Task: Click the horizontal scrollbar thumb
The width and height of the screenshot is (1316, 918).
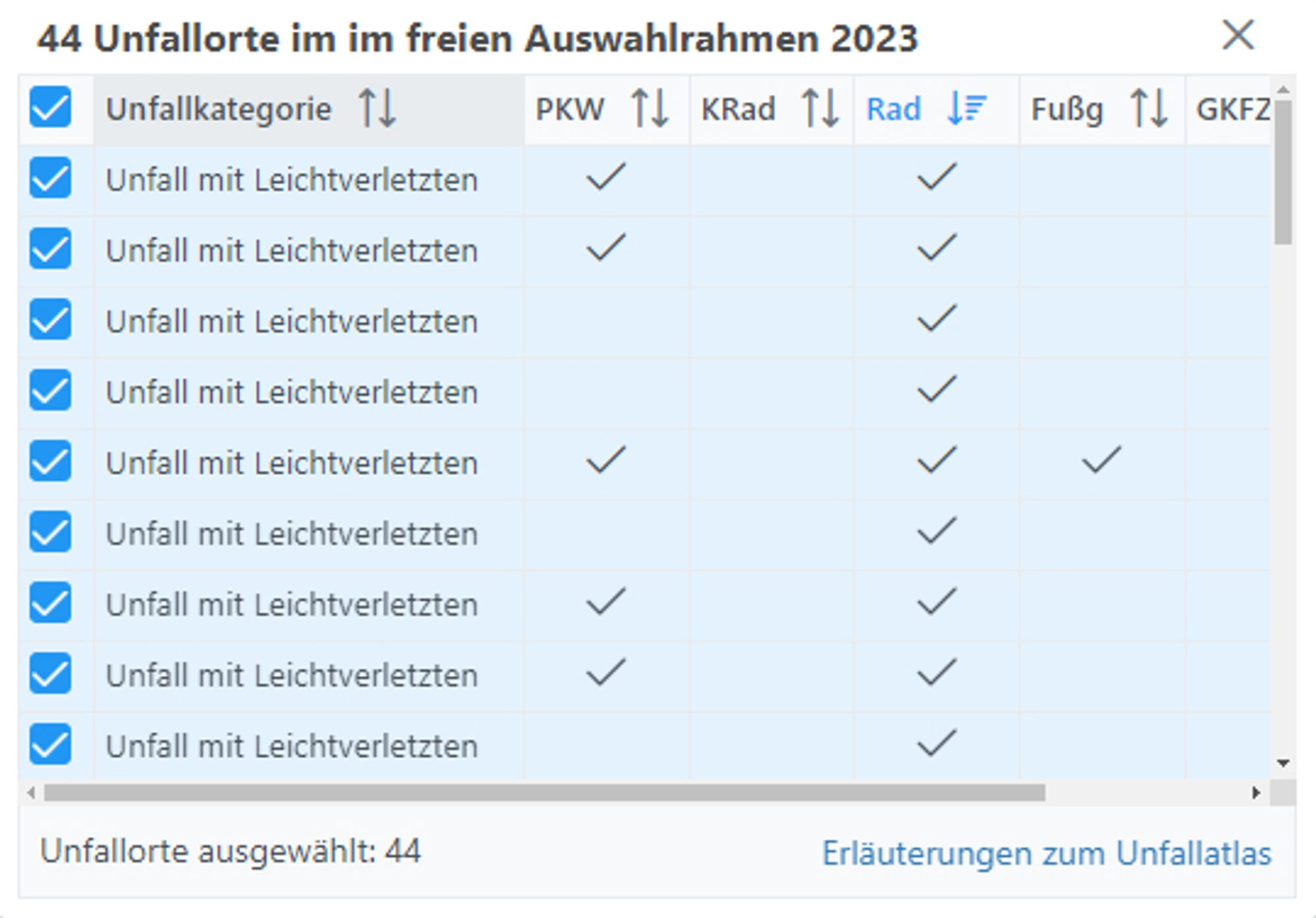Action: pyautogui.click(x=544, y=793)
